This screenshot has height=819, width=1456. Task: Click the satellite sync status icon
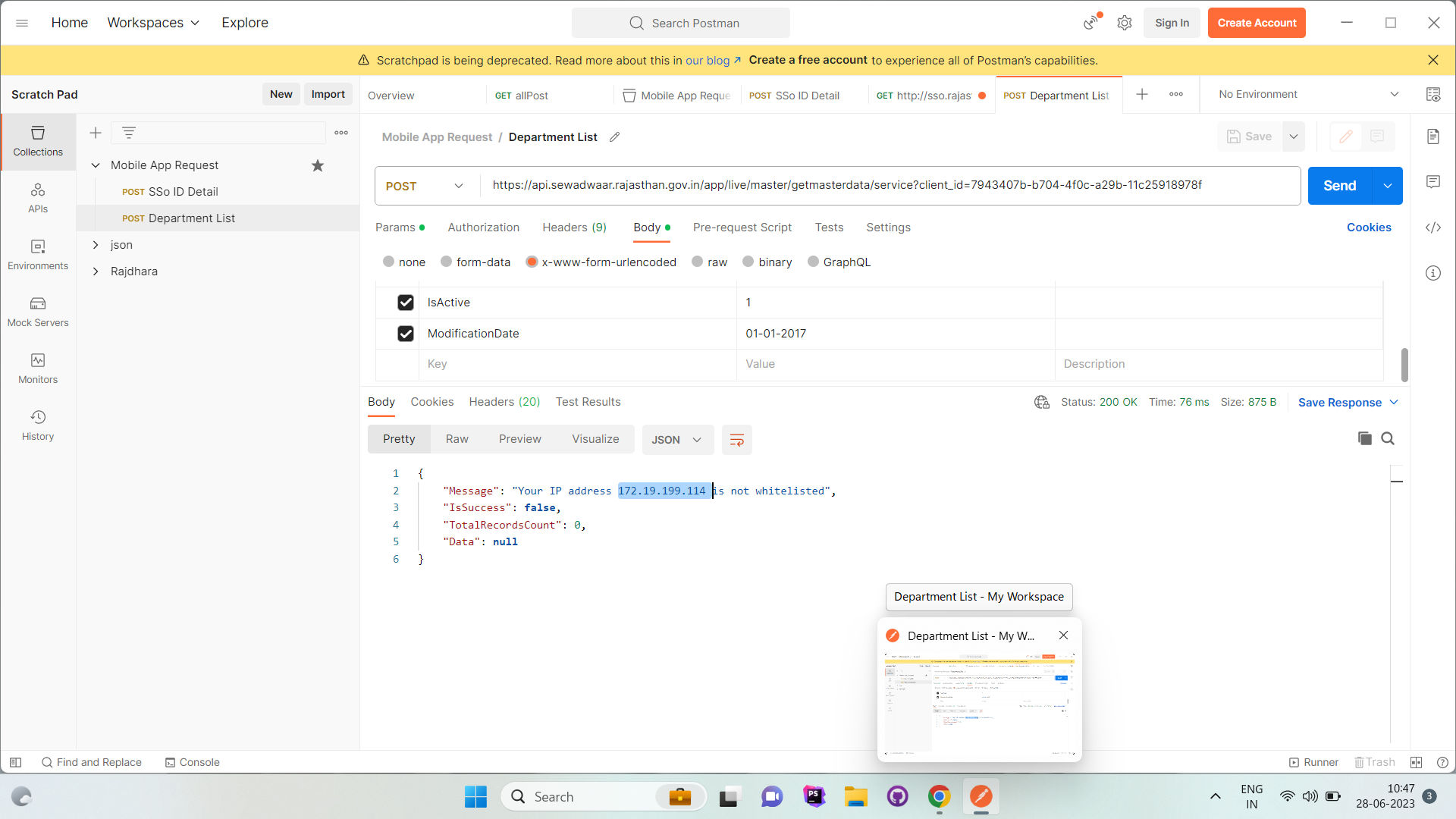pos(1091,22)
